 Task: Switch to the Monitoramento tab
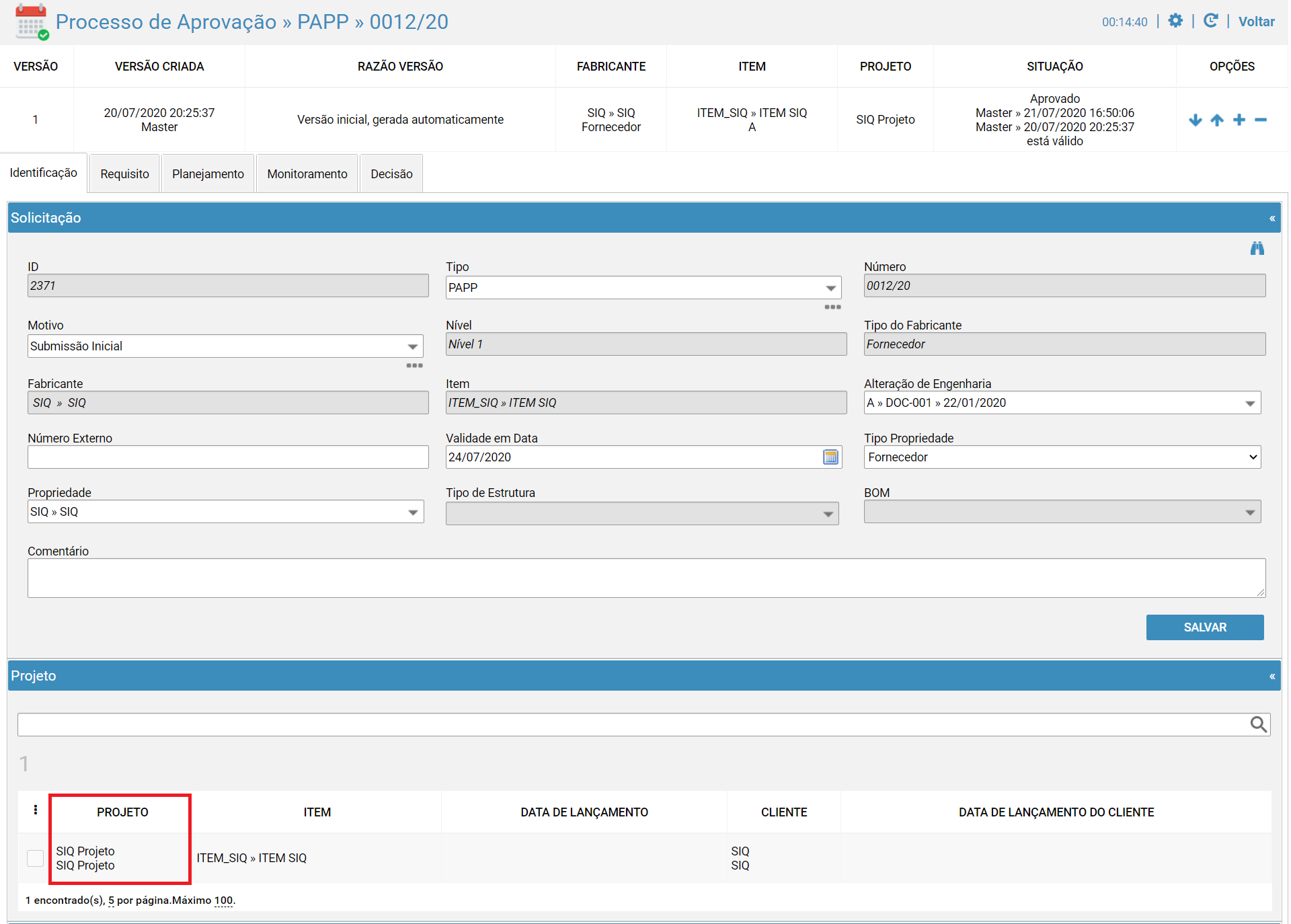point(307,174)
